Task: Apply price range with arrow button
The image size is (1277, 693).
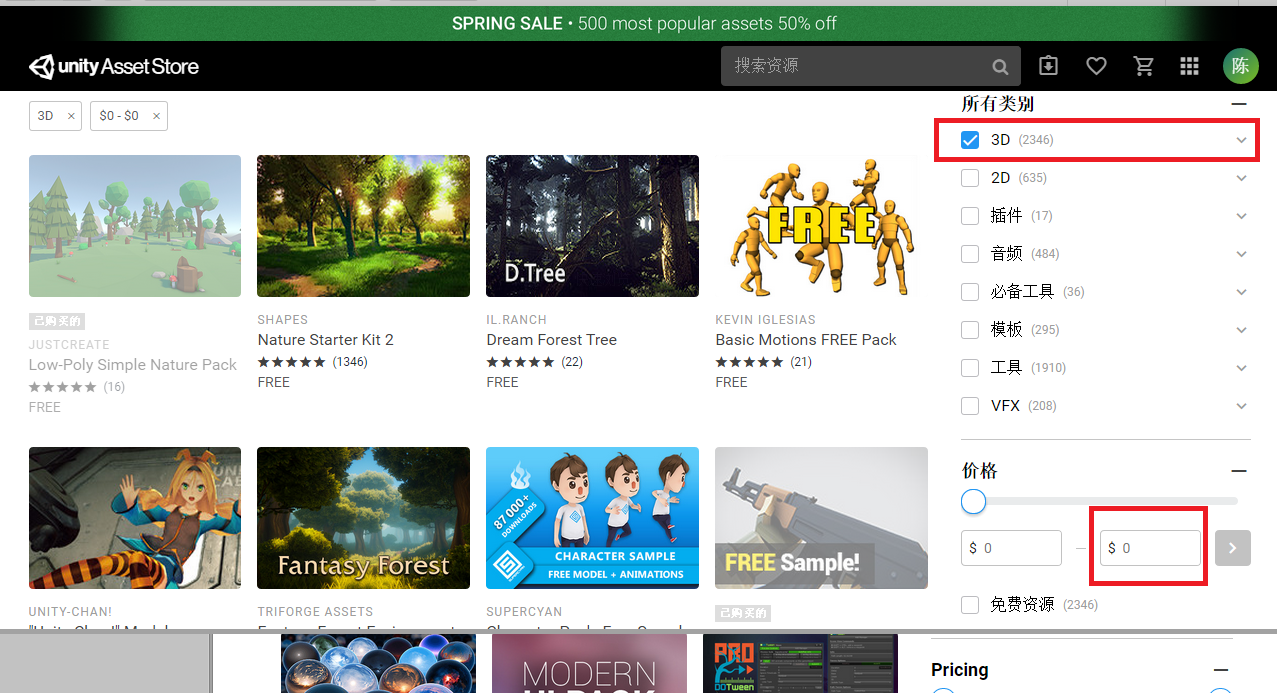Action: pyautogui.click(x=1233, y=548)
